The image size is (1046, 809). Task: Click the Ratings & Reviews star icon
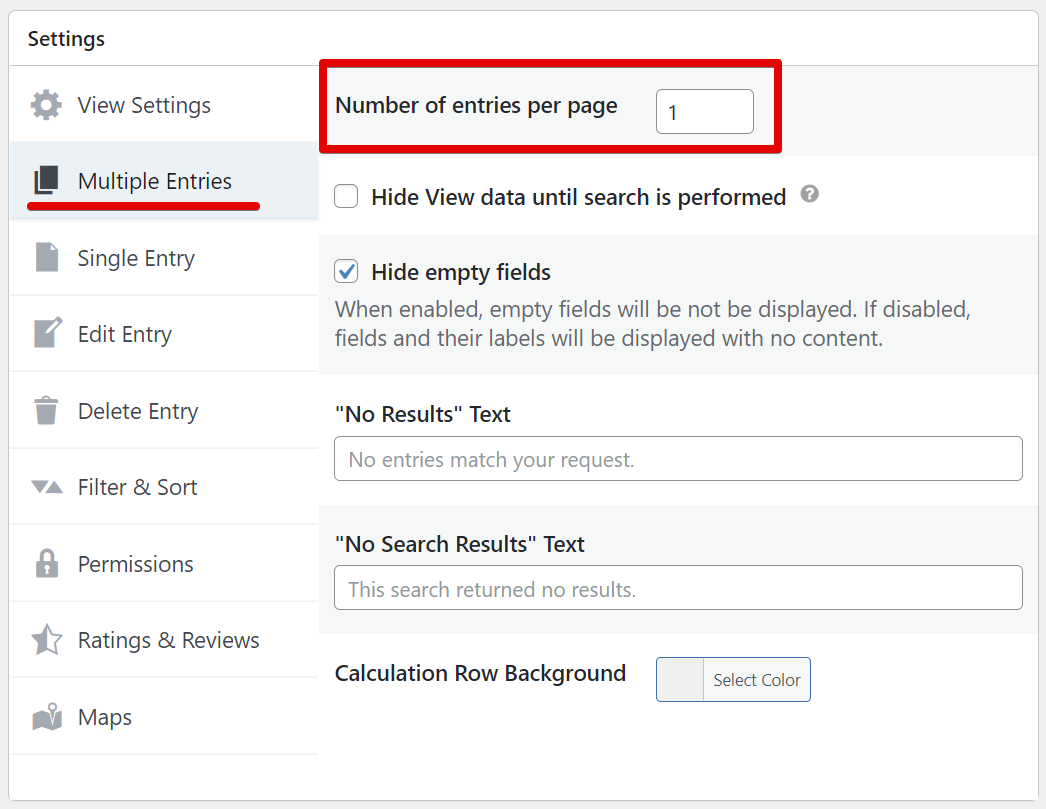(x=47, y=640)
